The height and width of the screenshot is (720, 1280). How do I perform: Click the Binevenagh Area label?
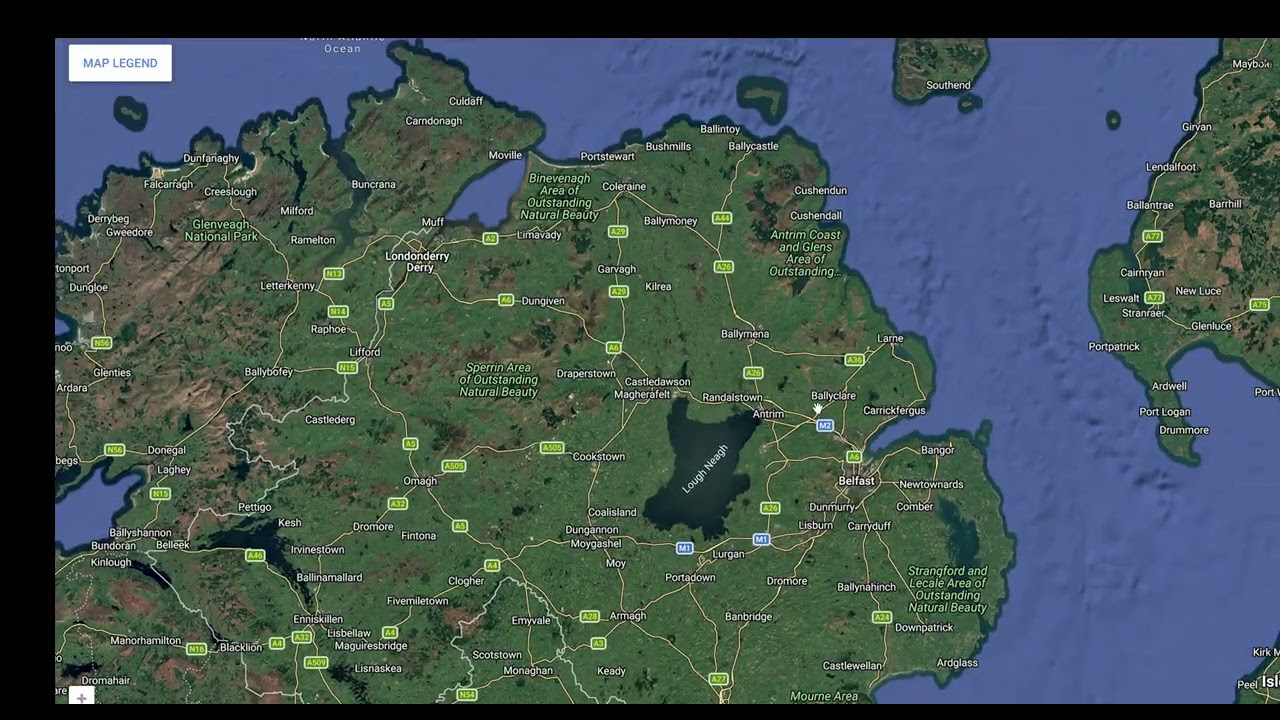click(x=560, y=196)
